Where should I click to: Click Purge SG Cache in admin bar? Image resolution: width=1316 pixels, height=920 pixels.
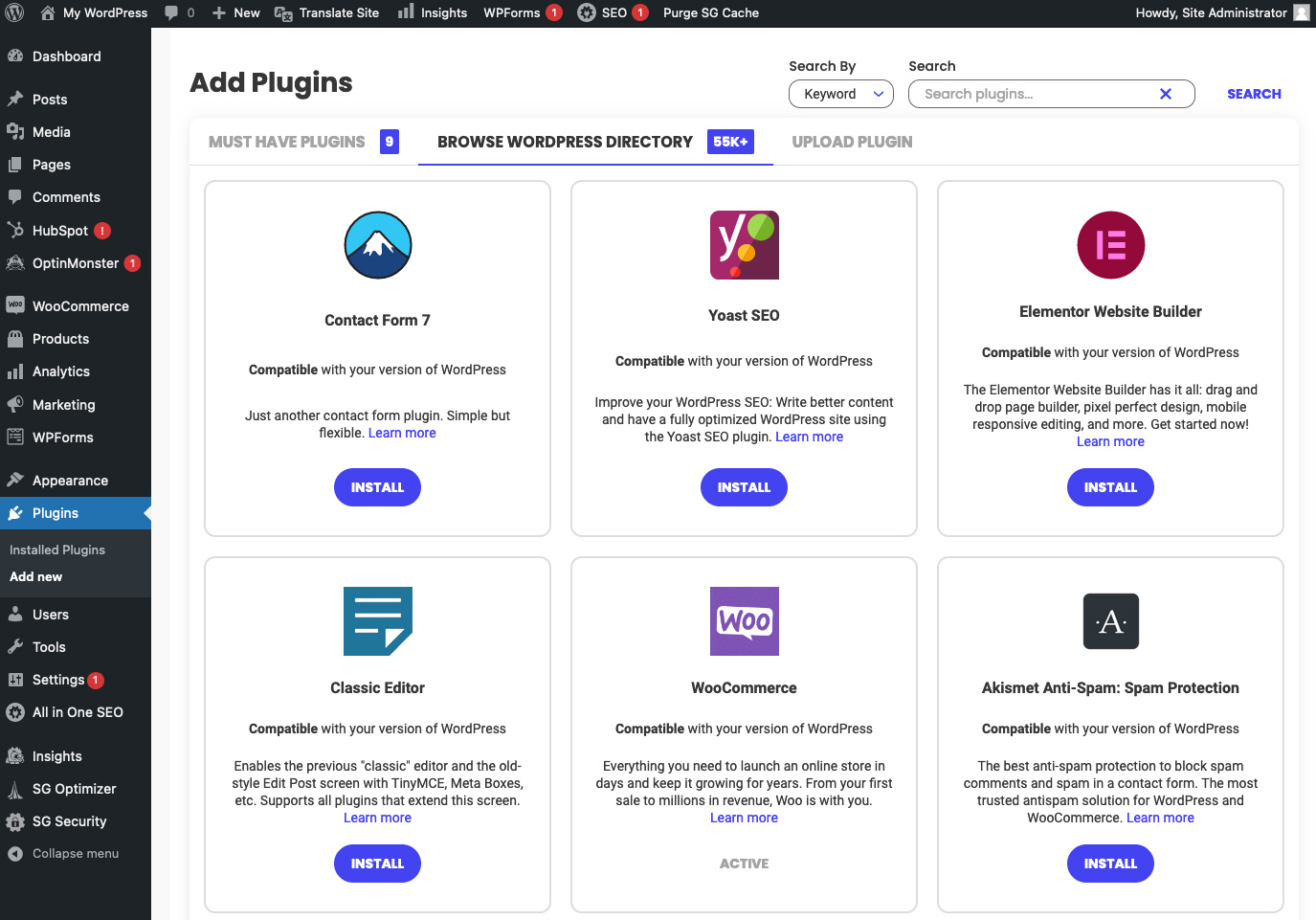coord(711,13)
